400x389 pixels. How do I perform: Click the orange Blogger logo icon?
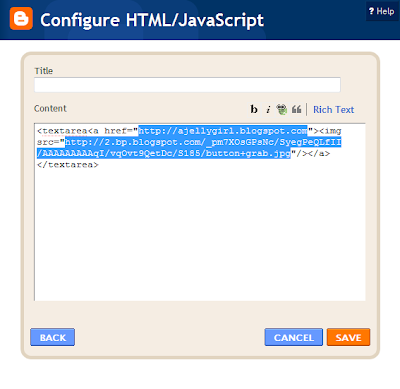point(21,19)
